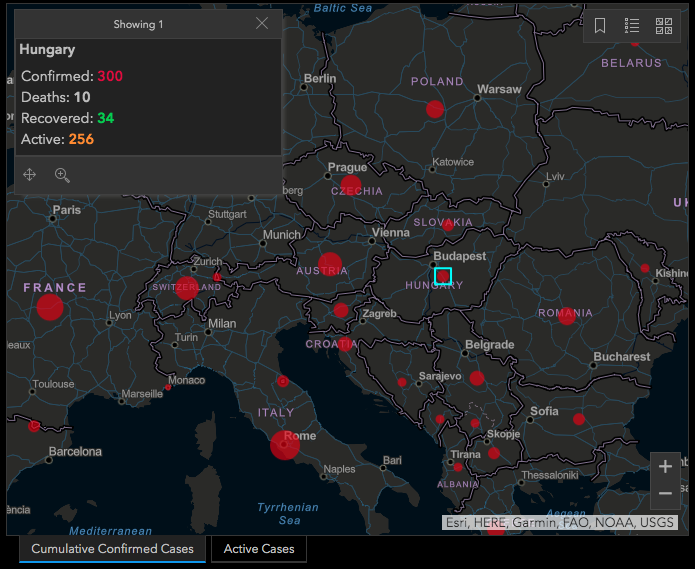The width and height of the screenshot is (695, 569).
Task: Select the Poland case marker
Action: 435,109
